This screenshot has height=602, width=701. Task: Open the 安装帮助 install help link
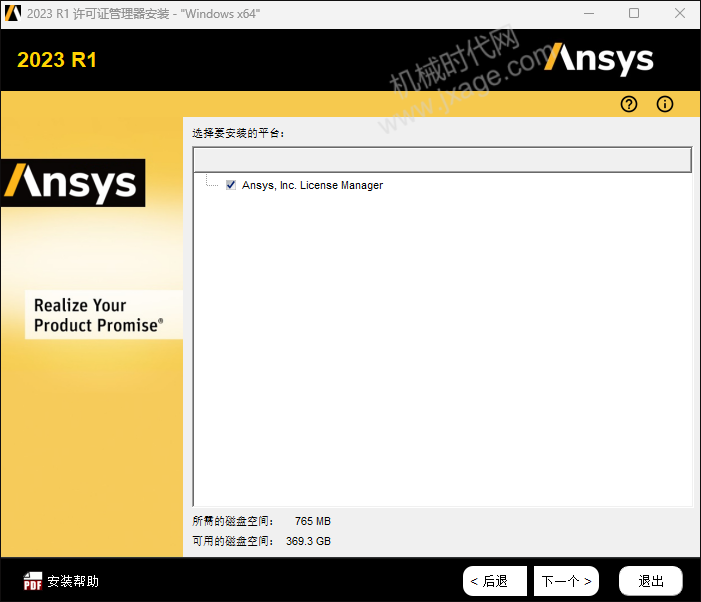pos(73,581)
